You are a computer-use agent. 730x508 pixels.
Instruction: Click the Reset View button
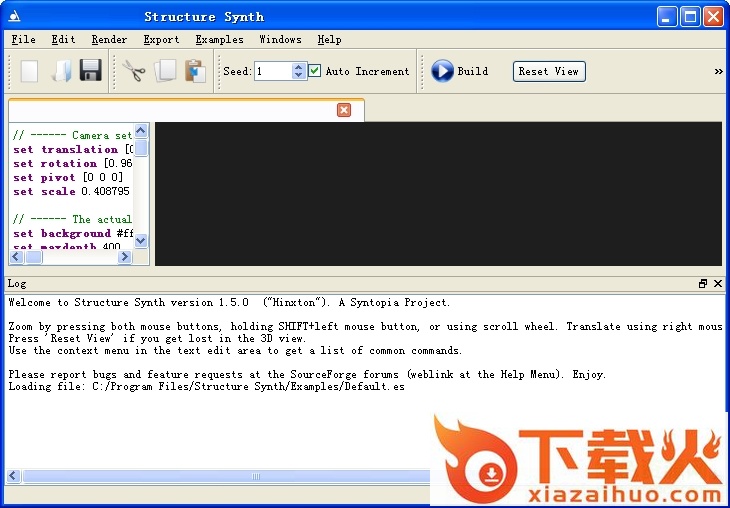(x=549, y=72)
